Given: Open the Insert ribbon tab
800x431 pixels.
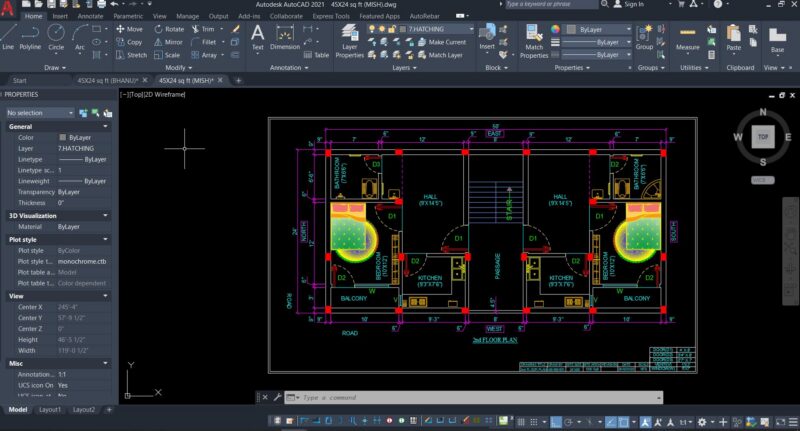Looking at the screenshot, I should 60,16.
